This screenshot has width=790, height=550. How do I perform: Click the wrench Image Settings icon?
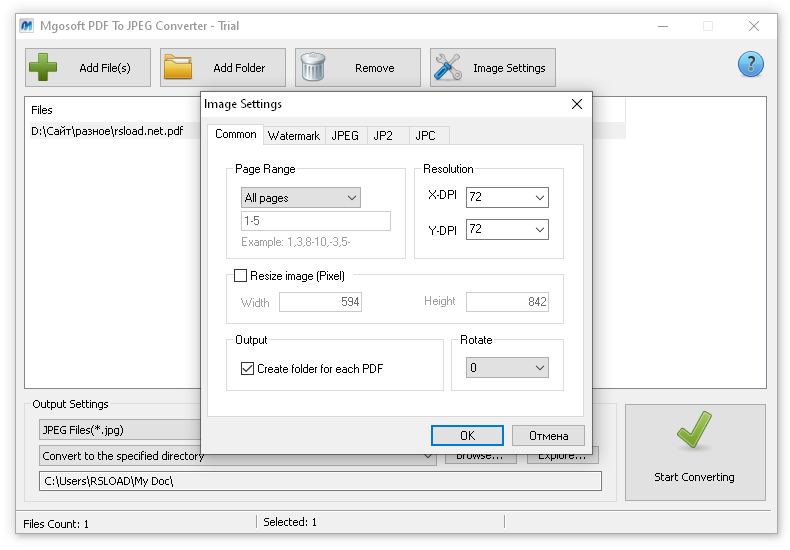coord(448,67)
